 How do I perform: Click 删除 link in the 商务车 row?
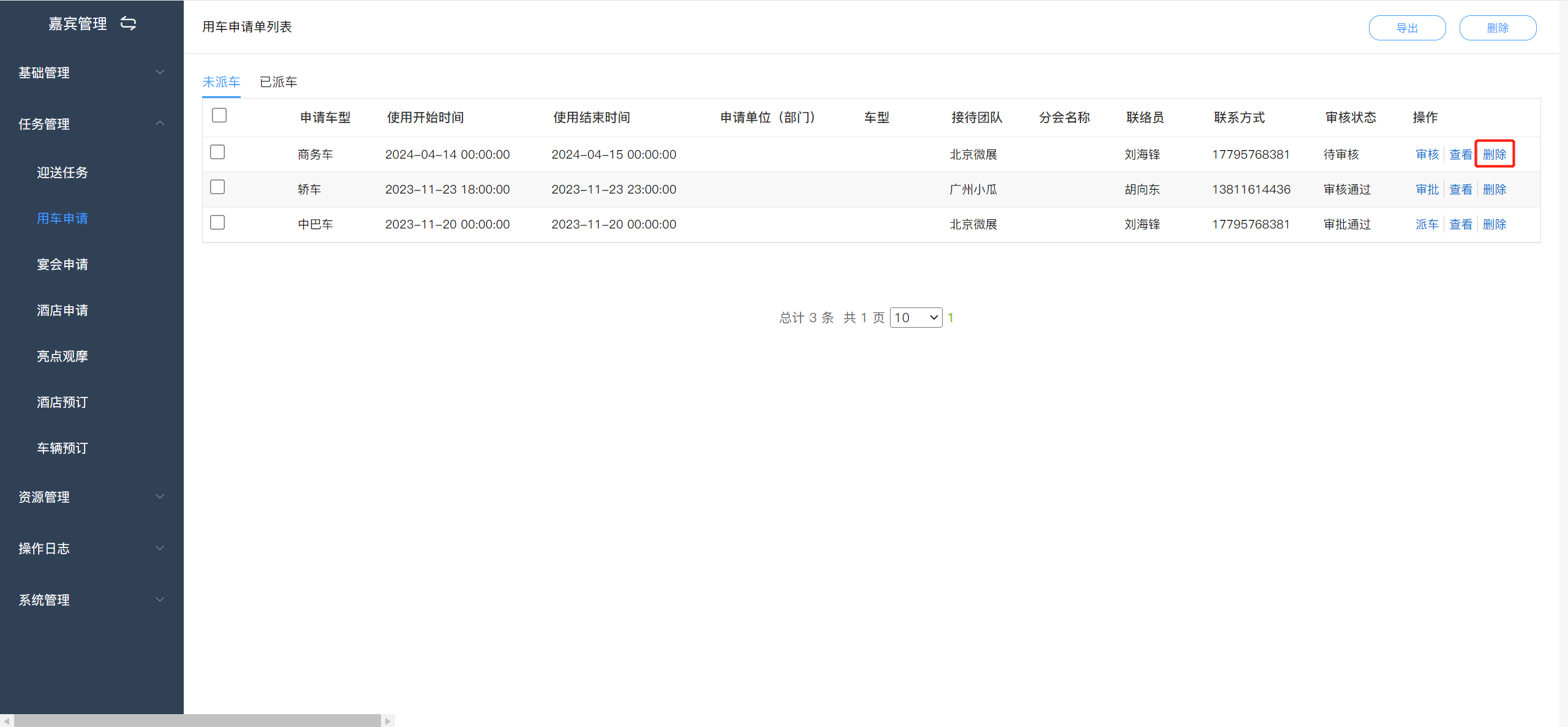point(1494,154)
